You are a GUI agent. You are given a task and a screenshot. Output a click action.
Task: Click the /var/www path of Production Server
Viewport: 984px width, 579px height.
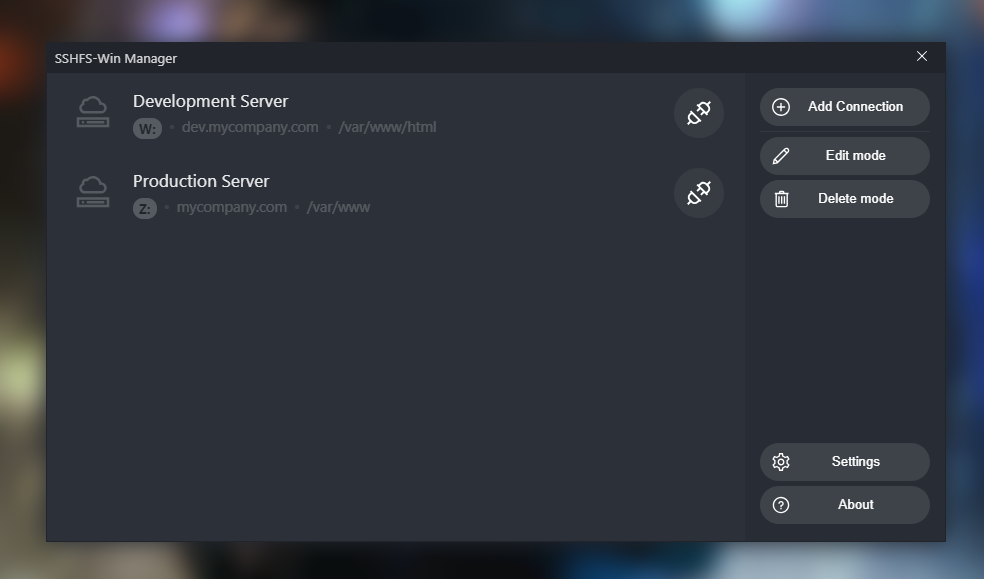[338, 208]
